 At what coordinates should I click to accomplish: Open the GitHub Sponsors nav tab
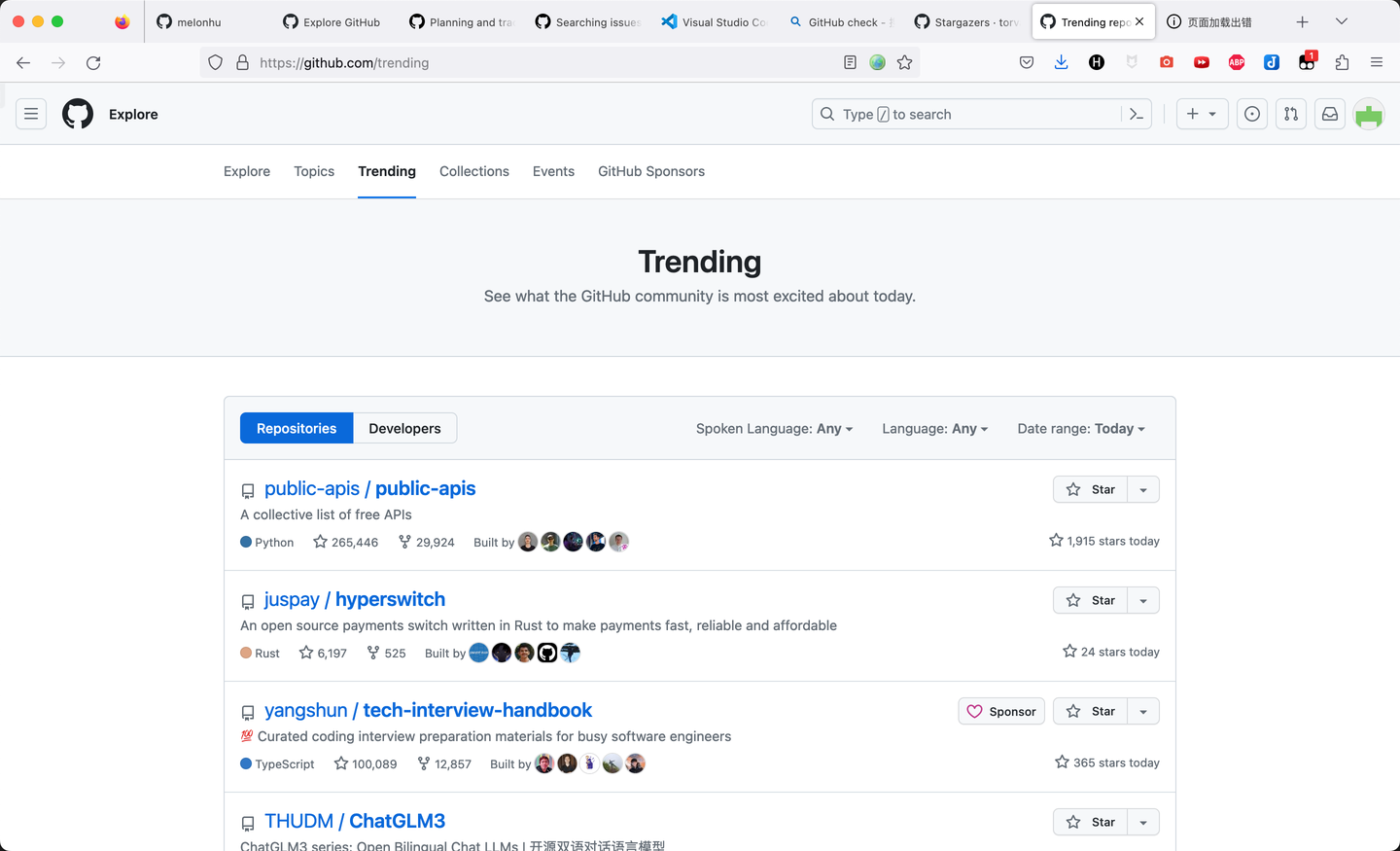pos(651,171)
